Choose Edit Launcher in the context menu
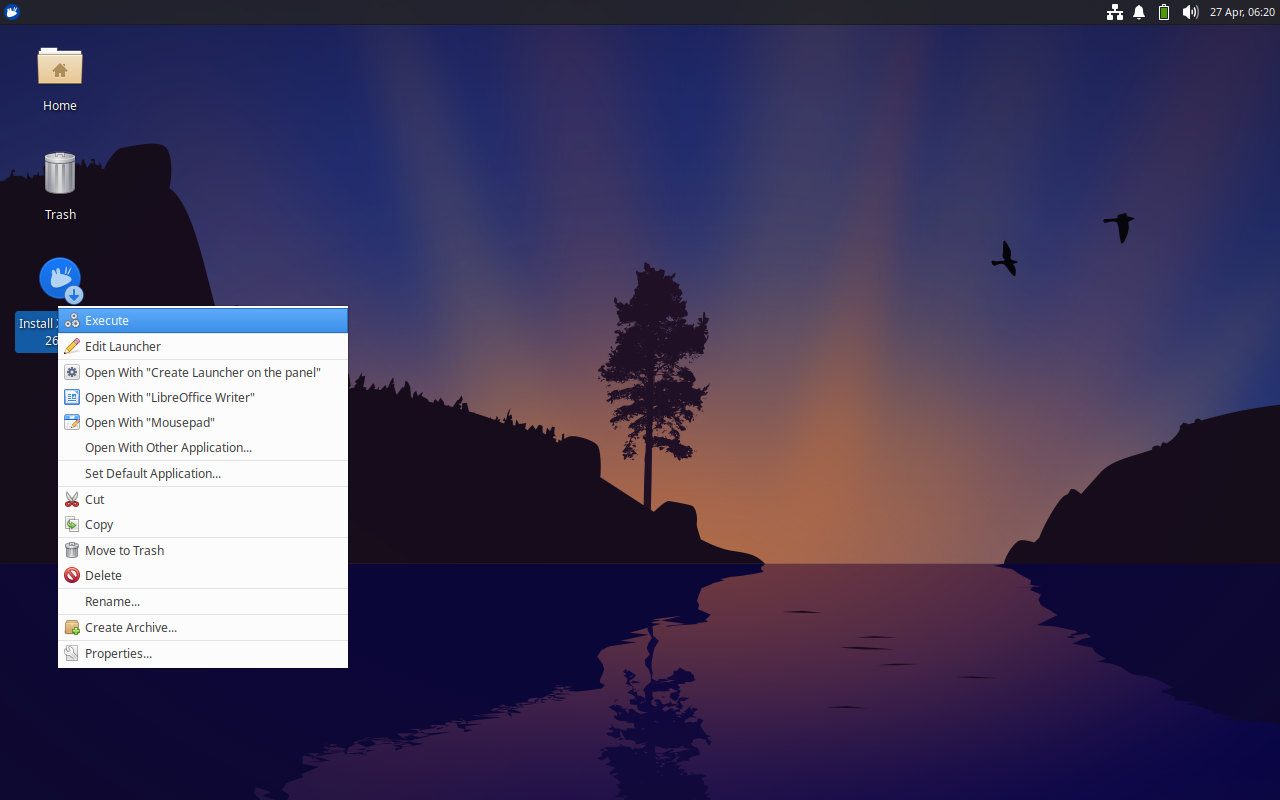1280x800 pixels. [203, 346]
